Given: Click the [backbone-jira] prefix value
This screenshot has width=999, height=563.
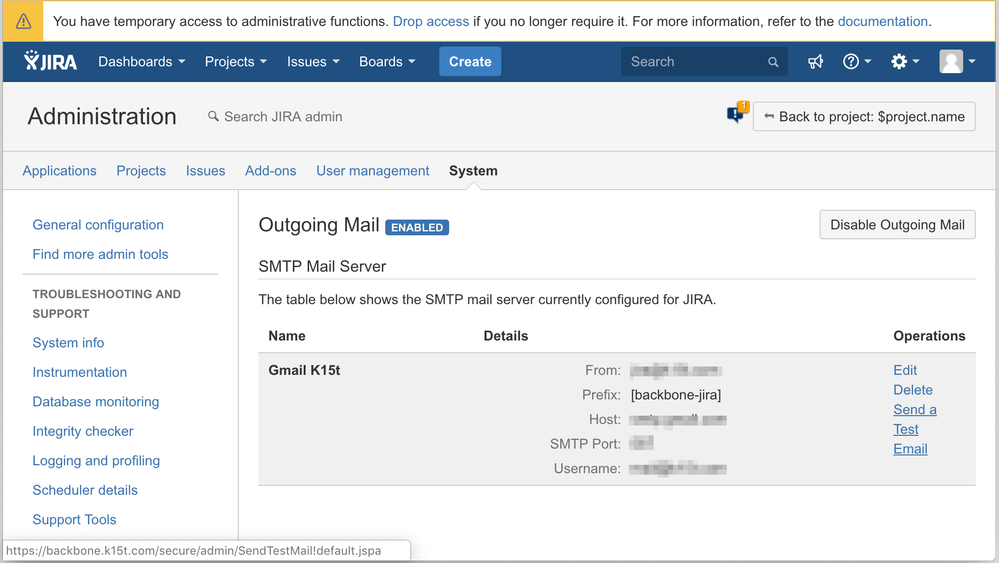Looking at the screenshot, I should click(676, 395).
